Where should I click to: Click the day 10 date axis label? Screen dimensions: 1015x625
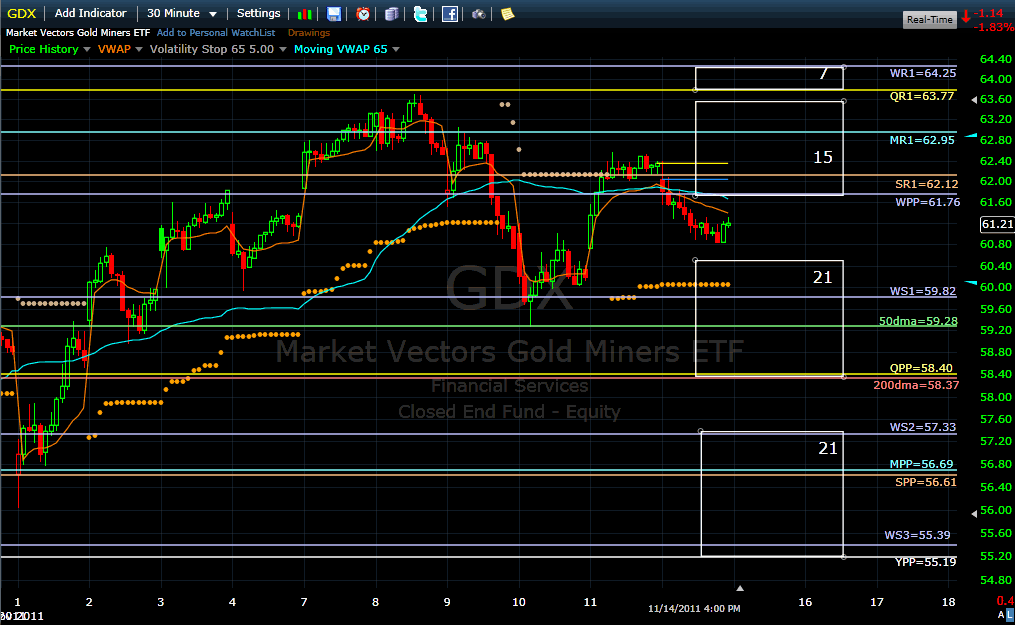click(x=519, y=602)
